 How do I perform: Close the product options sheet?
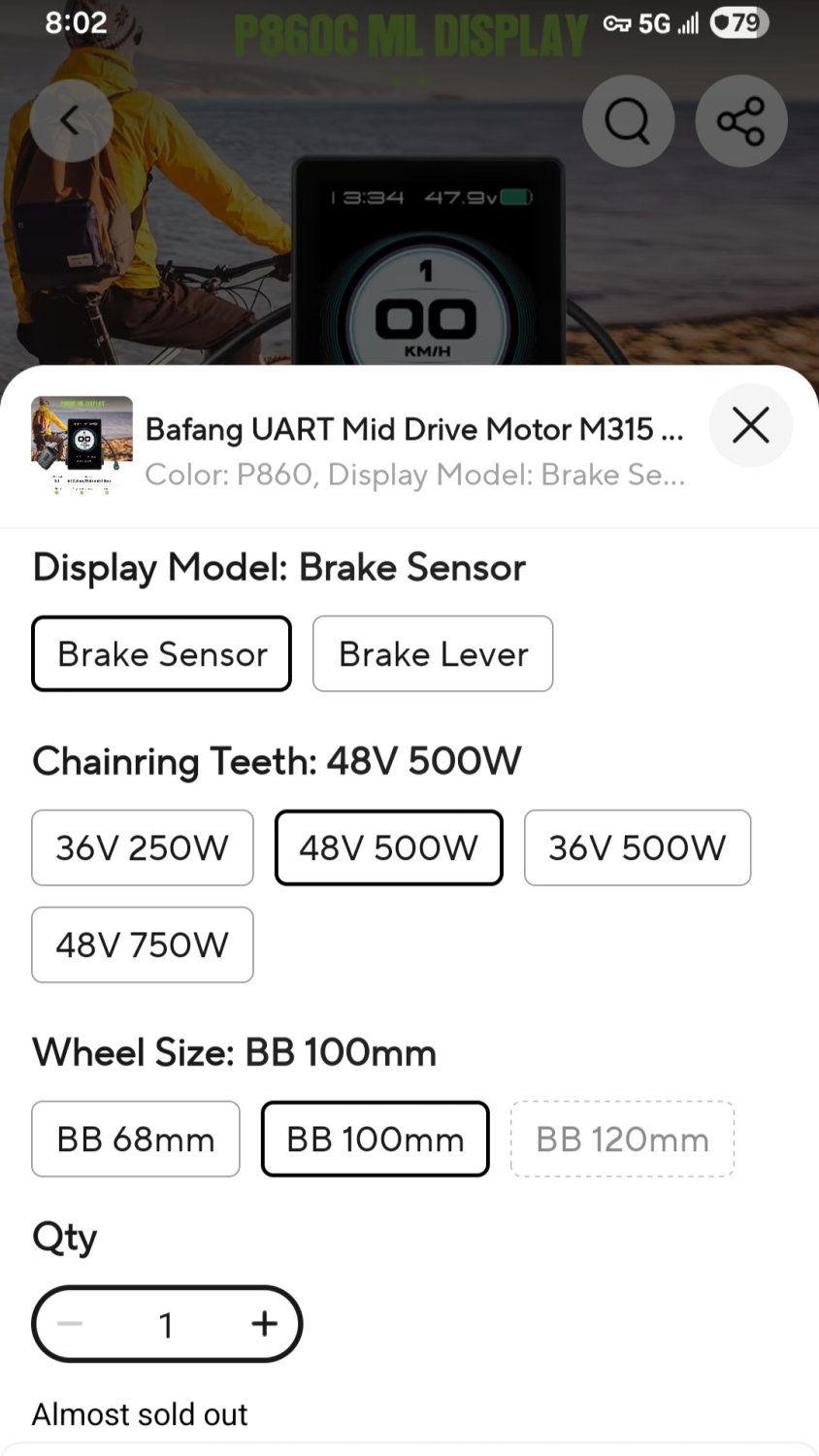(x=750, y=425)
